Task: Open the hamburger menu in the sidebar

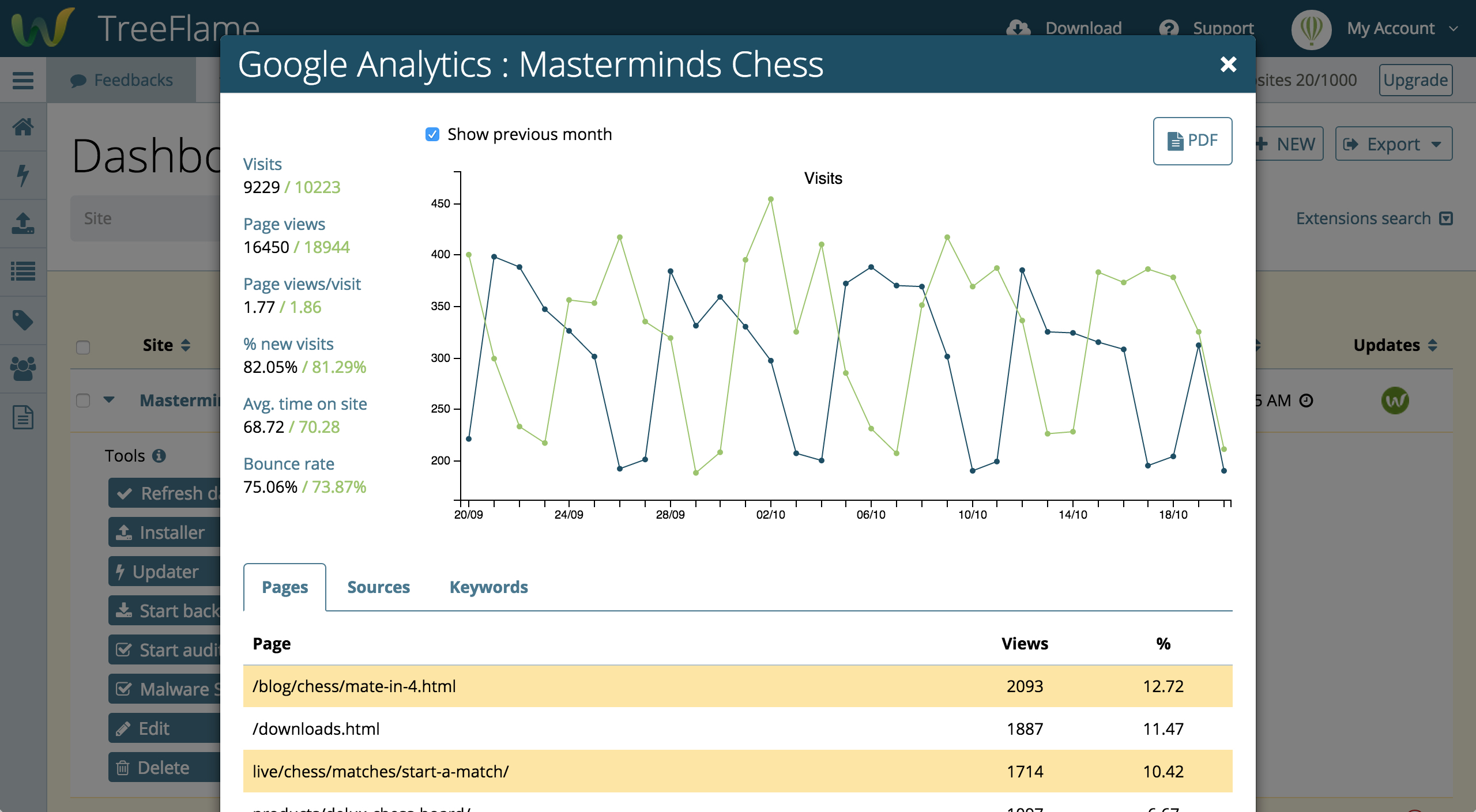Action: tap(23, 80)
